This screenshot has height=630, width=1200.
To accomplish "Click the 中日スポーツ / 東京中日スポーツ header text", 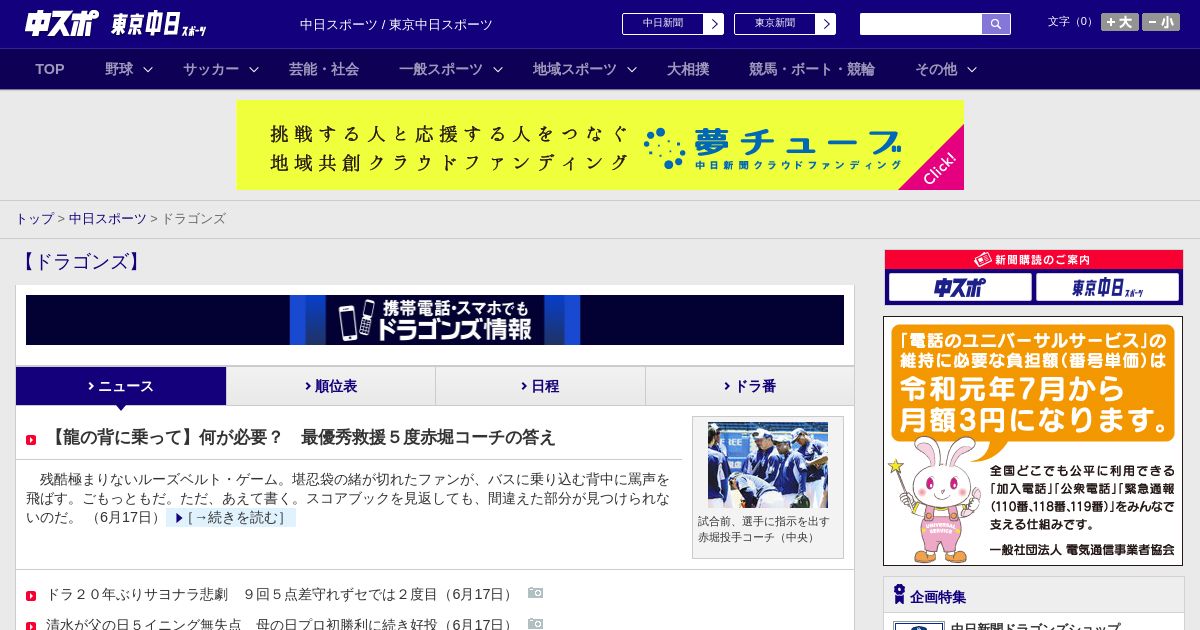I will (x=396, y=24).
